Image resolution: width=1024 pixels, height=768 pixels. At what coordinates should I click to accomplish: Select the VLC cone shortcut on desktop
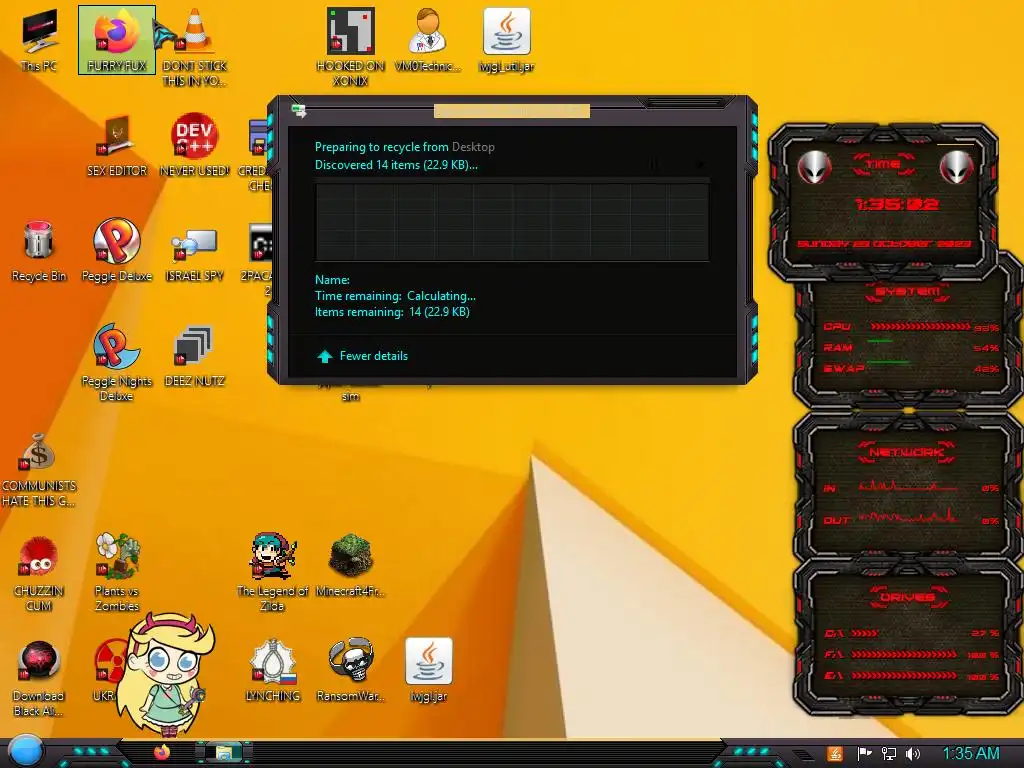click(x=194, y=47)
